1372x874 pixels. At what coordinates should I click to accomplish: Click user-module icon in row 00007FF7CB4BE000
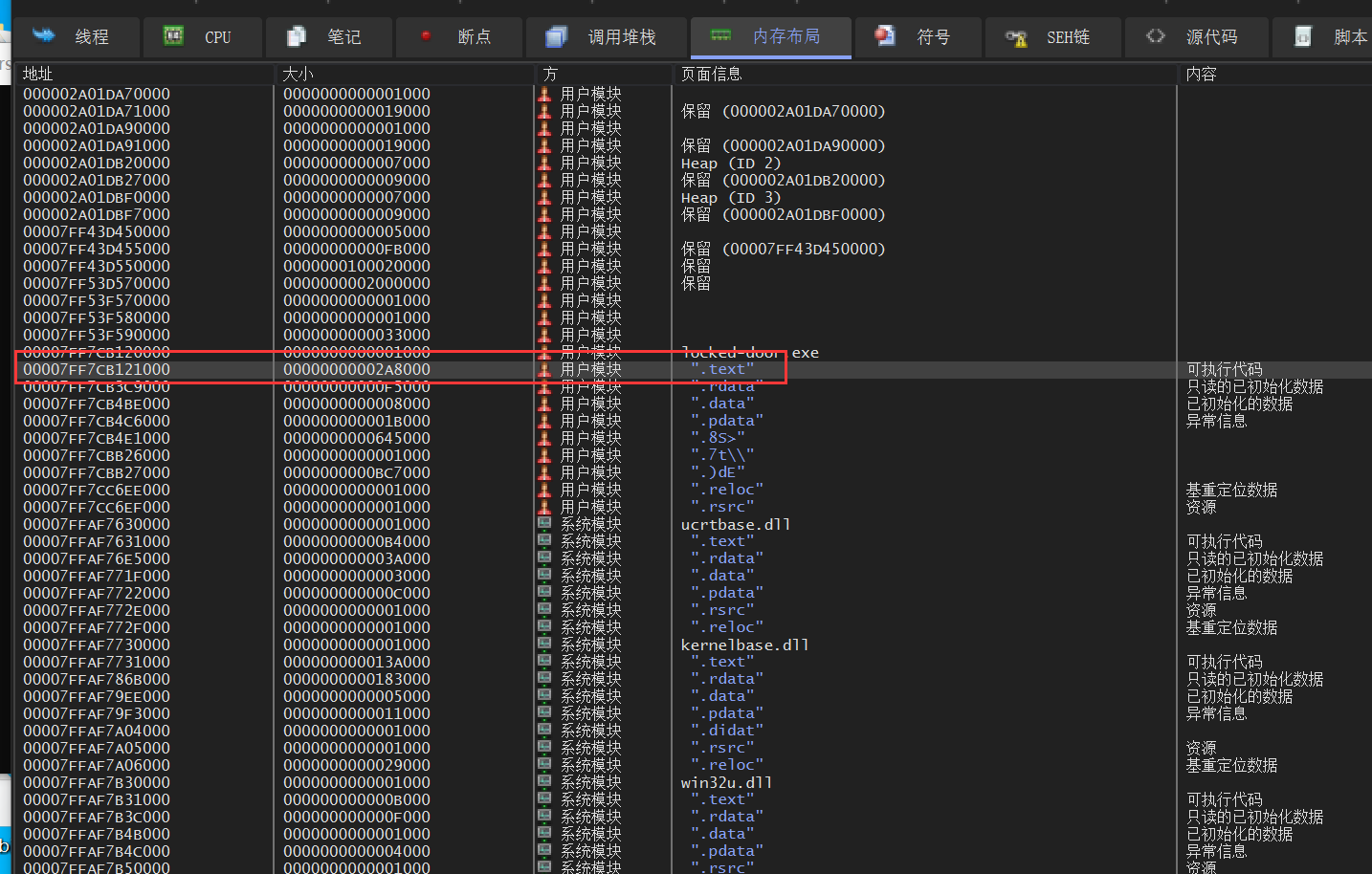click(x=544, y=404)
